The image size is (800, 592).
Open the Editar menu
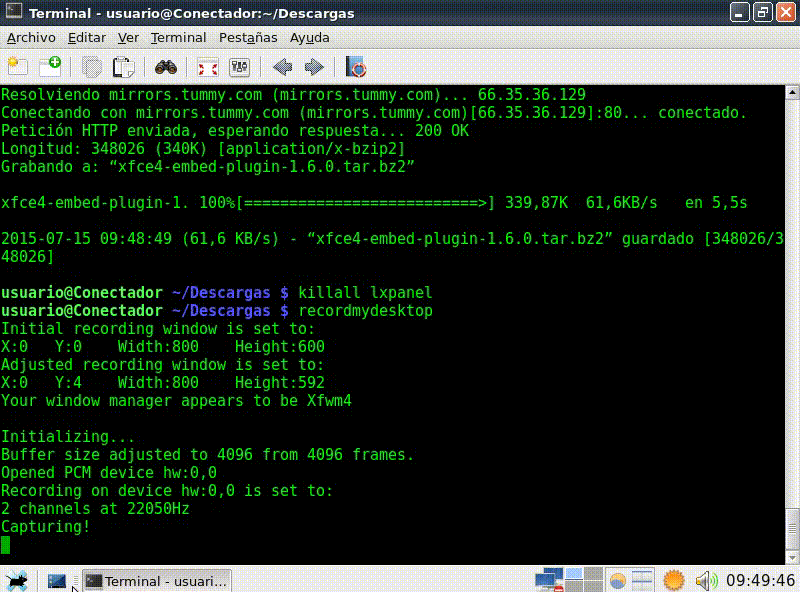tap(87, 37)
